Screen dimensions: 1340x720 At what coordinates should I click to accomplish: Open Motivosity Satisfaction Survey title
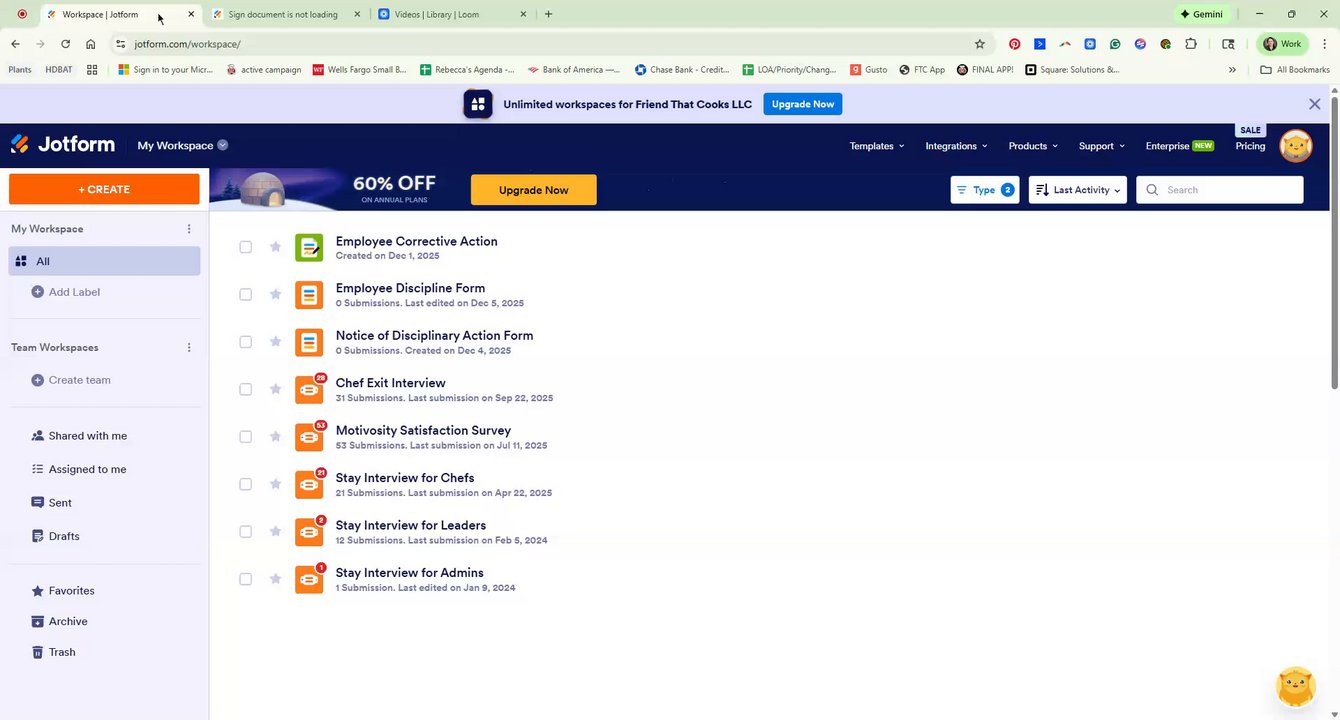coord(423,430)
